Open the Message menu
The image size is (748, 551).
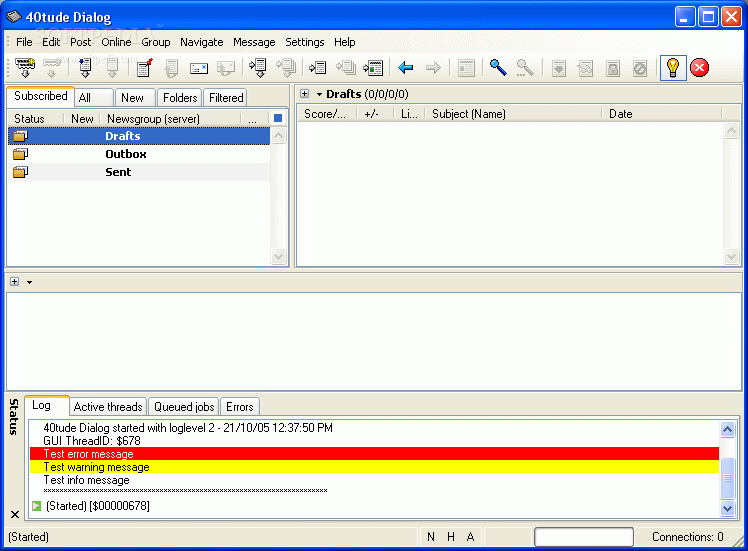pyautogui.click(x=254, y=42)
